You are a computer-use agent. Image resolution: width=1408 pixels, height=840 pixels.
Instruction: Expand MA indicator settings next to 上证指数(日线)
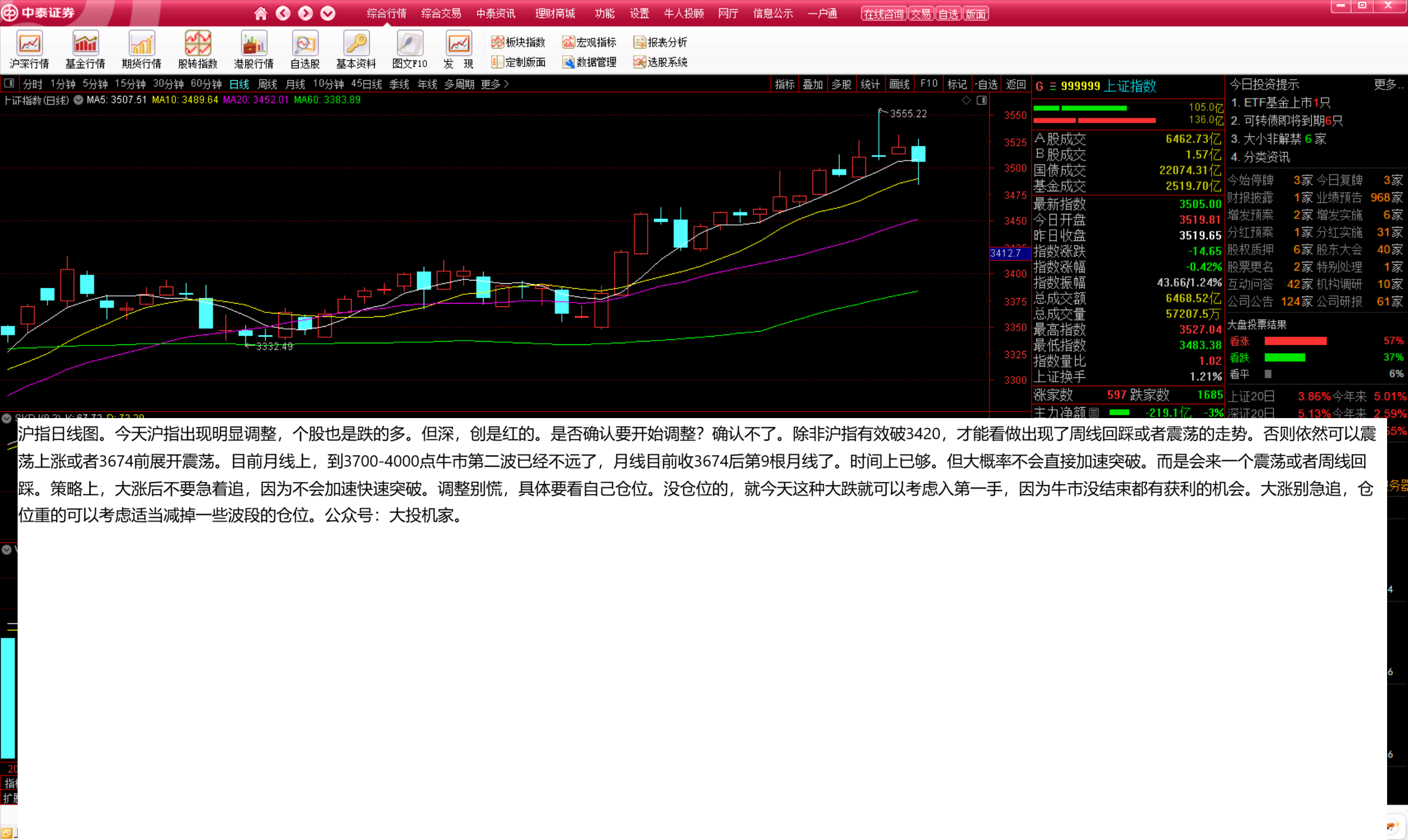click(x=78, y=100)
